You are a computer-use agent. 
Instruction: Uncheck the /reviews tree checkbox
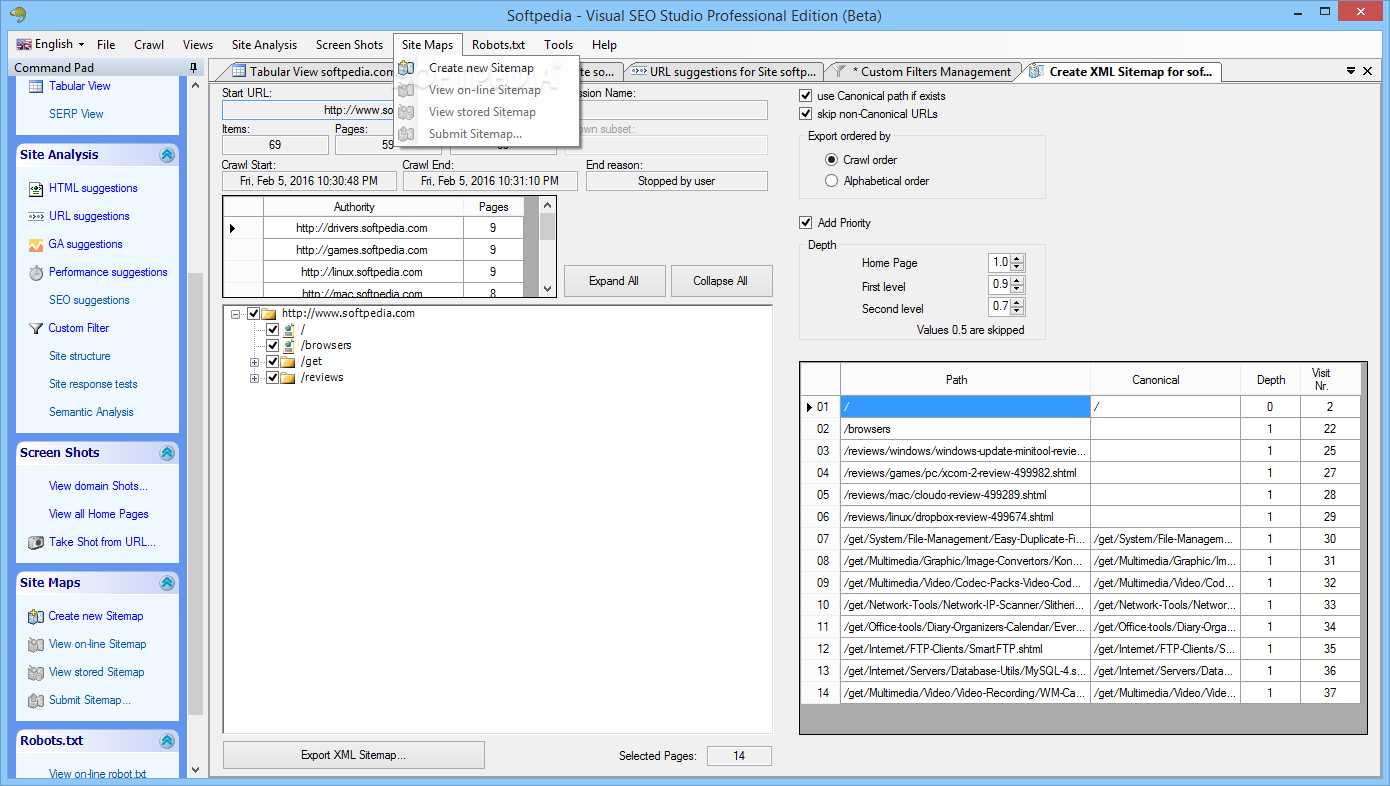(272, 377)
